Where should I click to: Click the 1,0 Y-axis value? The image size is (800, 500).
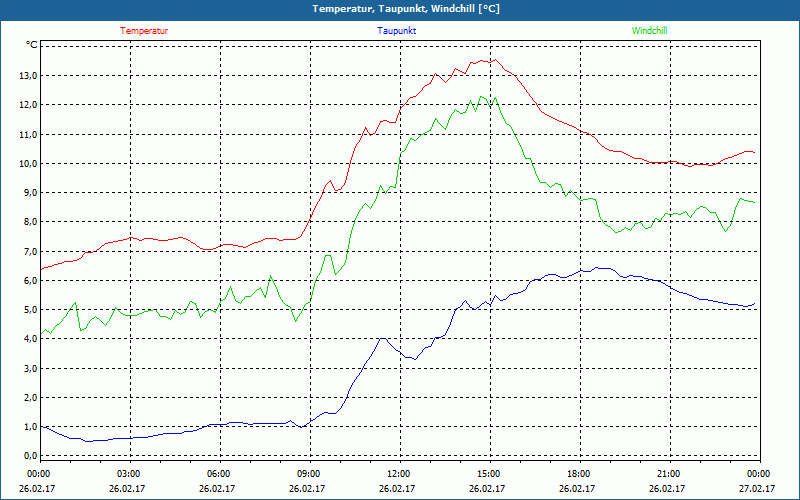click(31, 427)
